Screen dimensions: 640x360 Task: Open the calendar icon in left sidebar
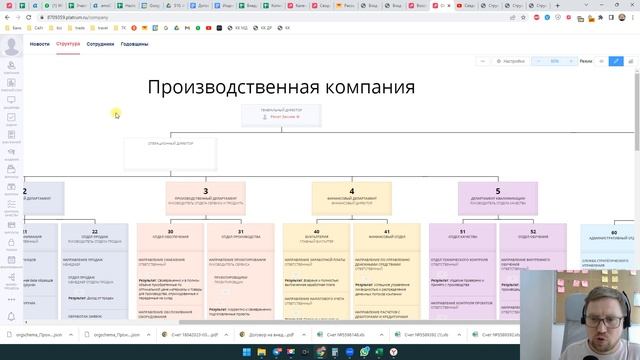[11, 261]
